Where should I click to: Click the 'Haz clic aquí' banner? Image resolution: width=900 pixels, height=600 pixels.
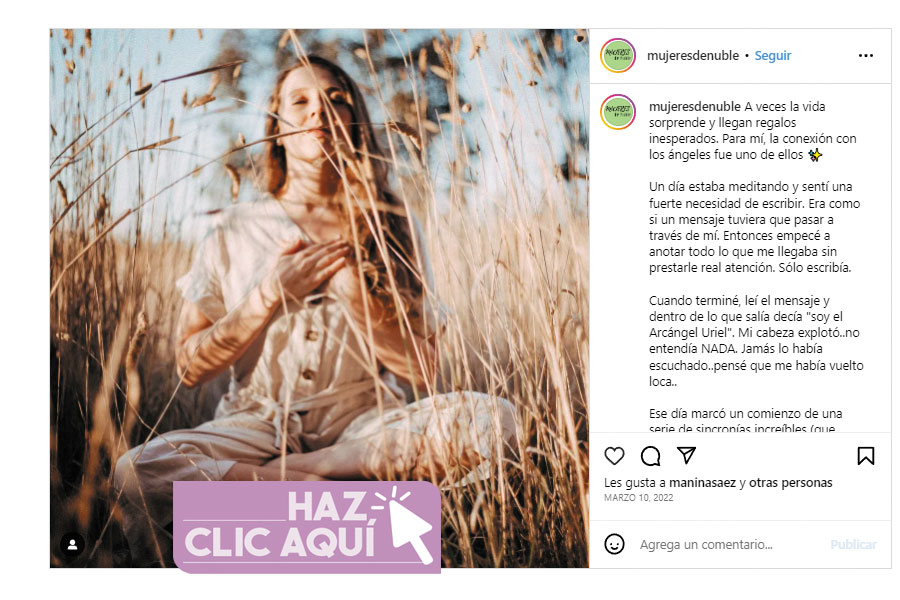307,527
